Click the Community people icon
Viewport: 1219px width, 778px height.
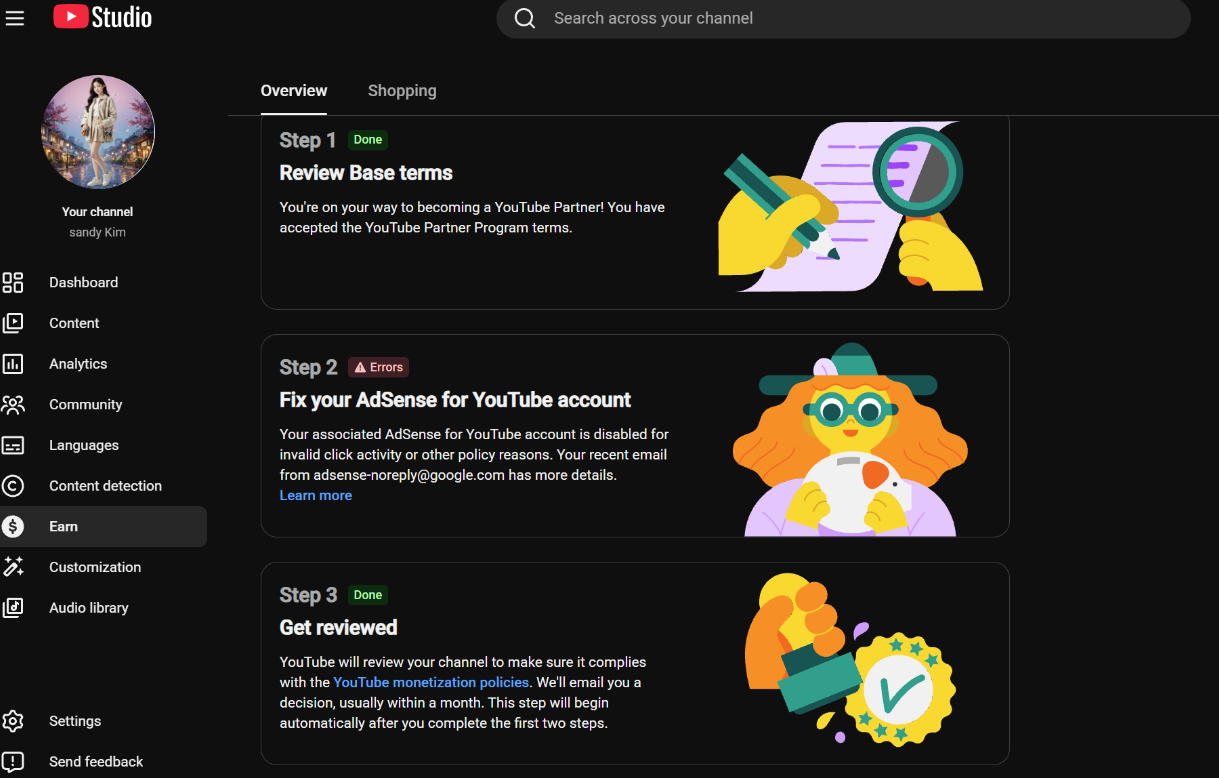coord(13,405)
